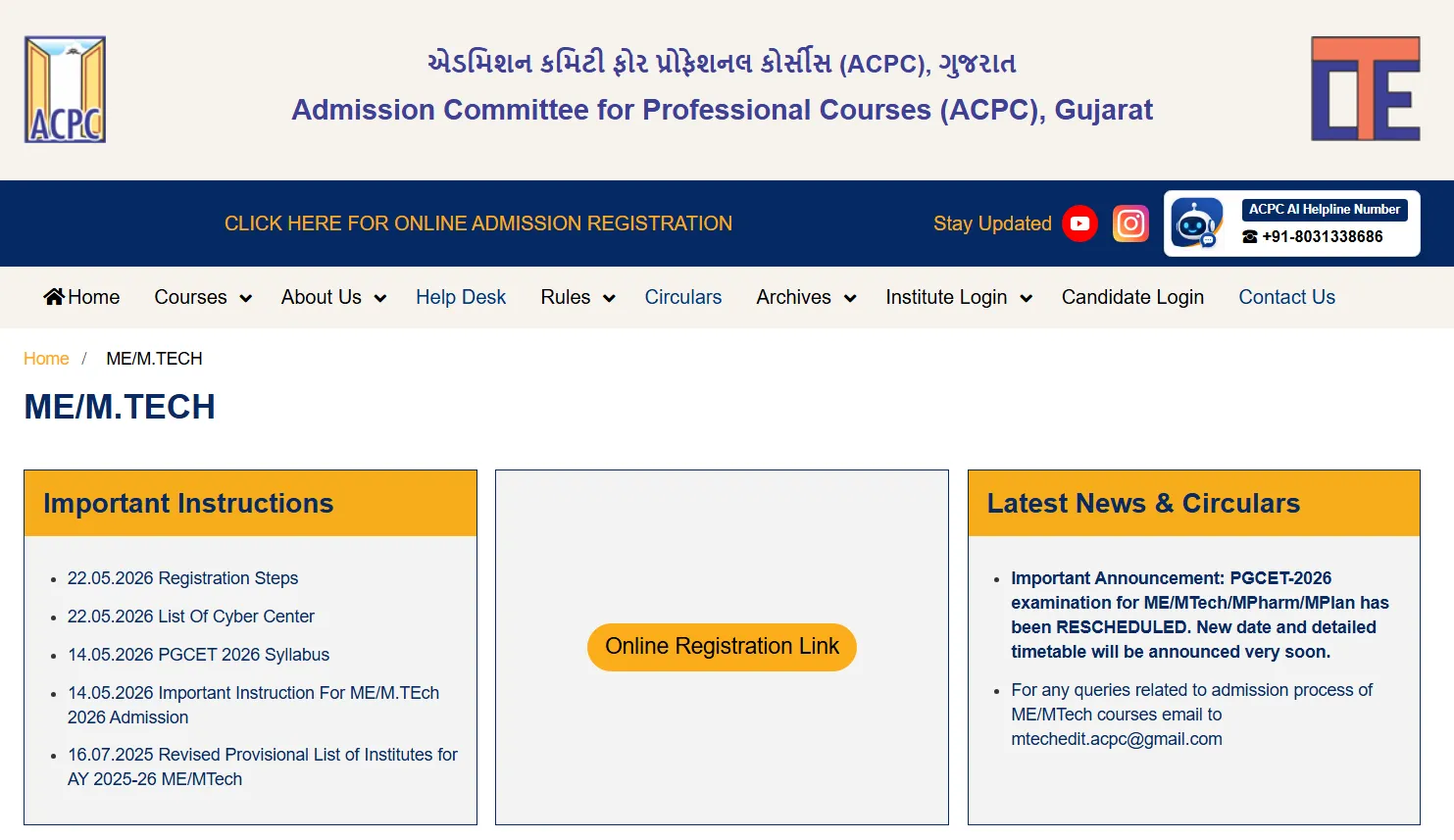The height and width of the screenshot is (840, 1454).
Task: Open 22.05.2026 Registration Steps link
Action: pyautogui.click(x=182, y=578)
